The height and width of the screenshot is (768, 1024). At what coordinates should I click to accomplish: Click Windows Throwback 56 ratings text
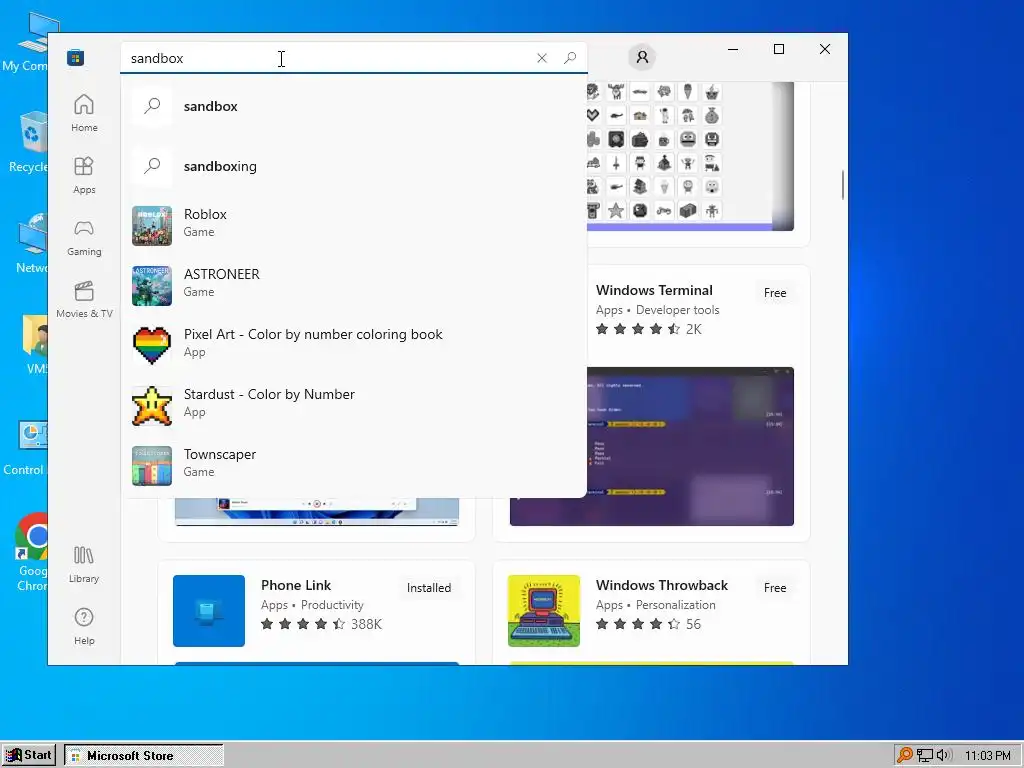coord(694,624)
